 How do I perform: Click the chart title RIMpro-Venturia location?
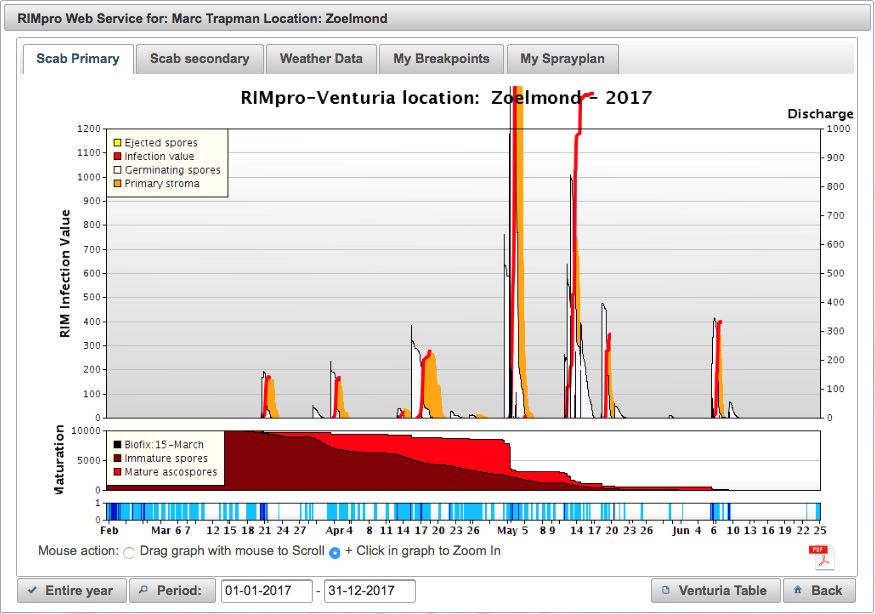(446, 98)
